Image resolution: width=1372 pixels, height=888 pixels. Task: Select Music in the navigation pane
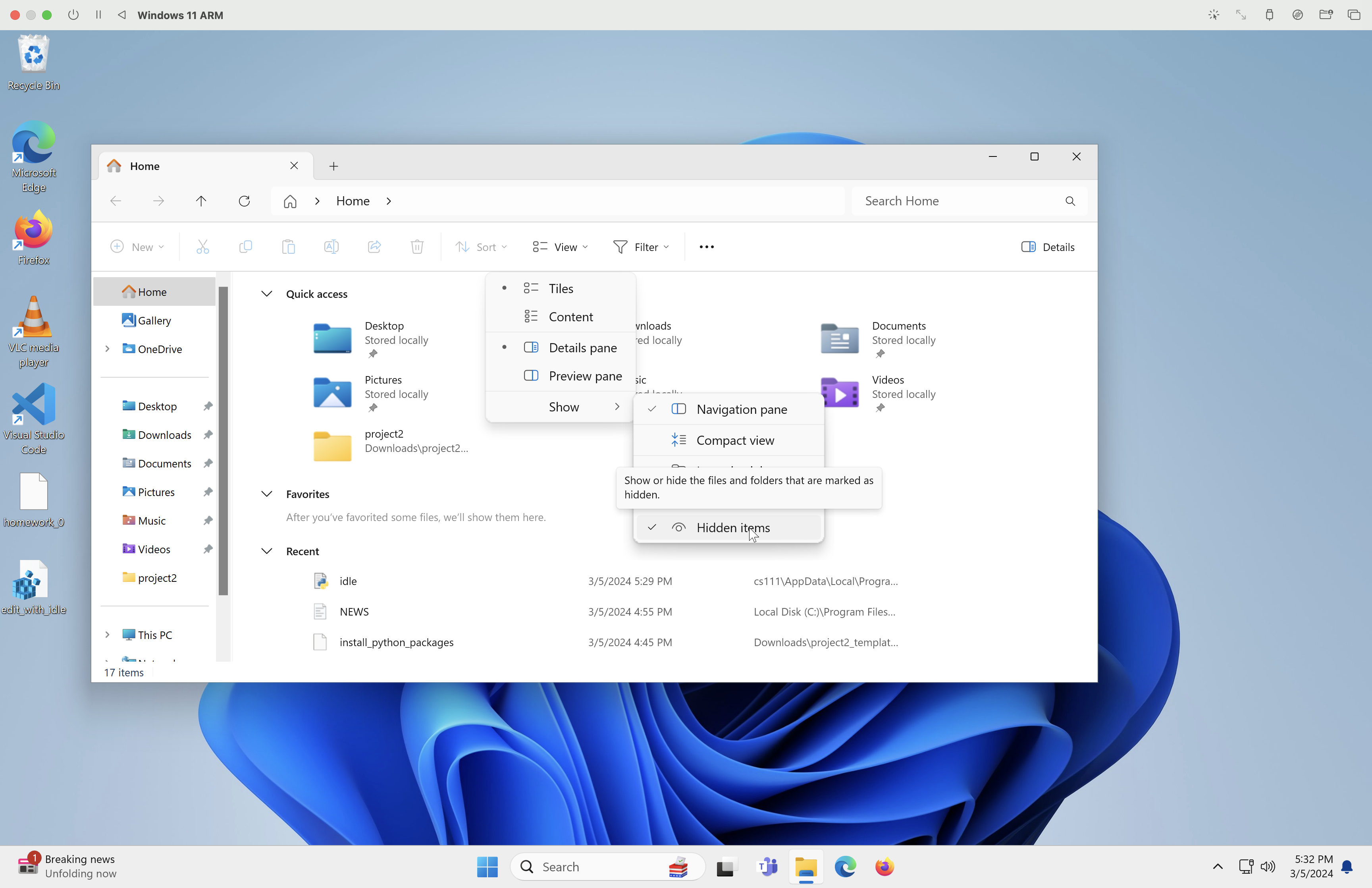(154, 521)
